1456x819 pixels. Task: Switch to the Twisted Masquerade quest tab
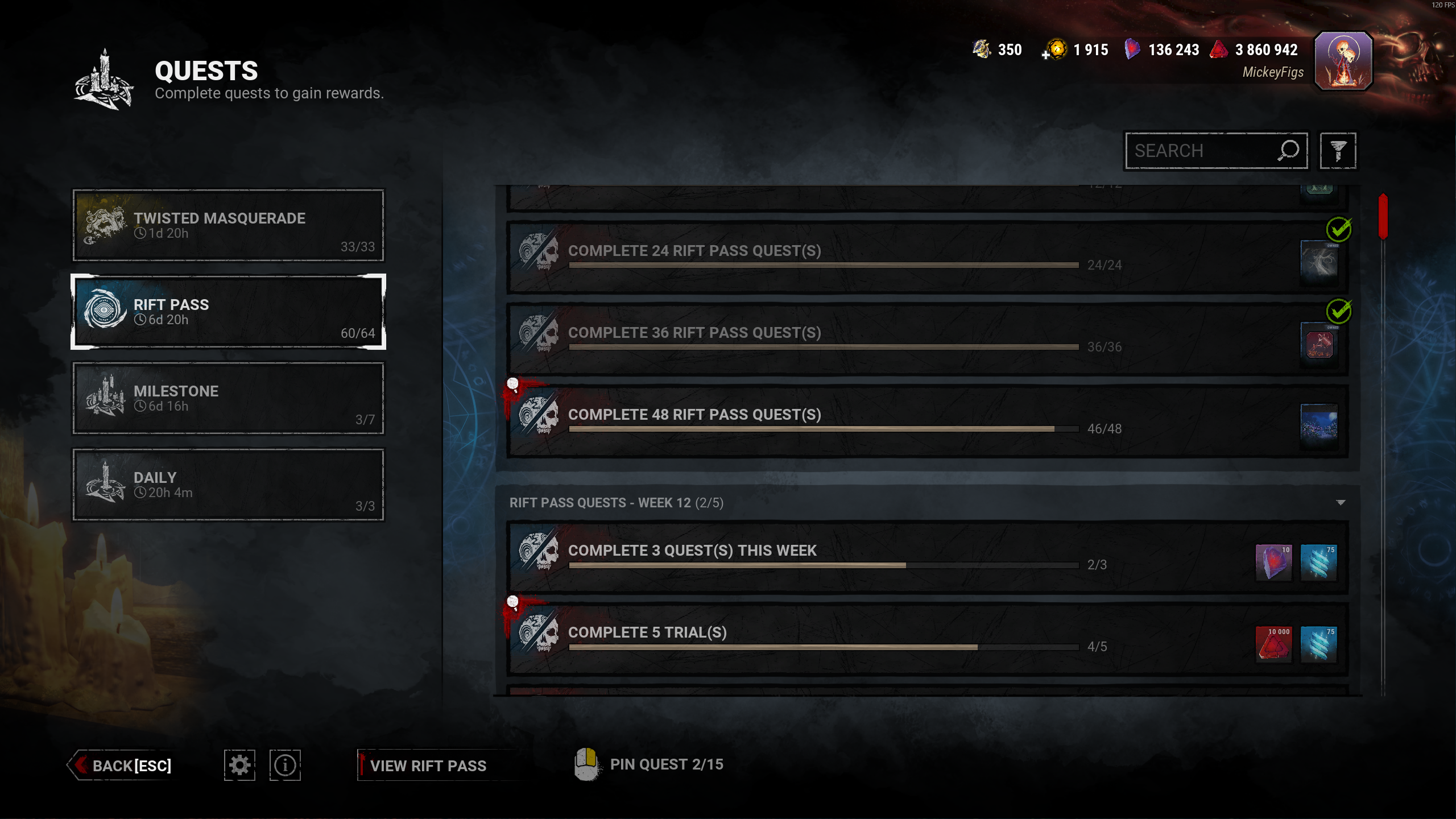[x=228, y=226]
